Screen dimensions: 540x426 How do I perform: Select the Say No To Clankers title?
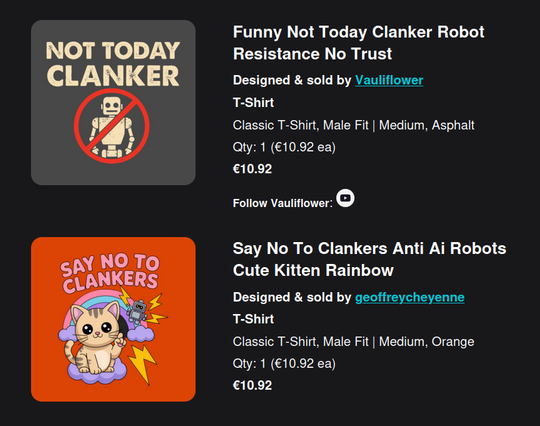[370, 259]
